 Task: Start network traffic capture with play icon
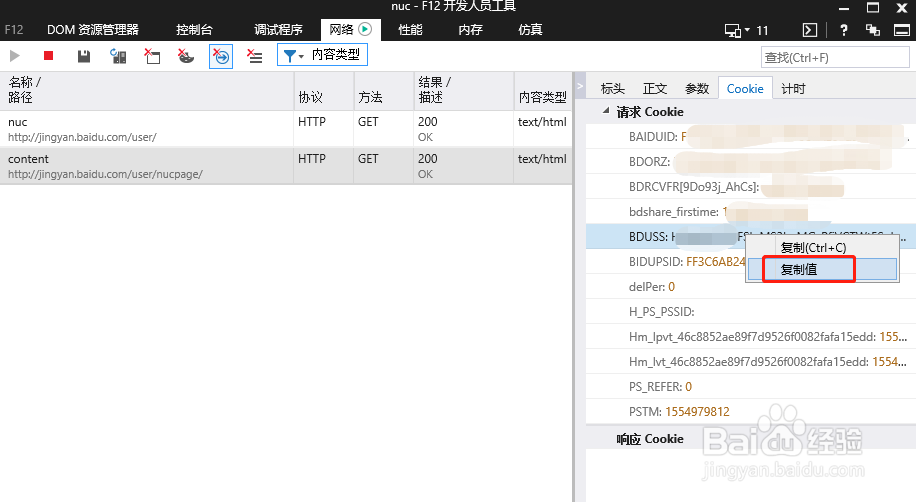pyautogui.click(x=15, y=56)
